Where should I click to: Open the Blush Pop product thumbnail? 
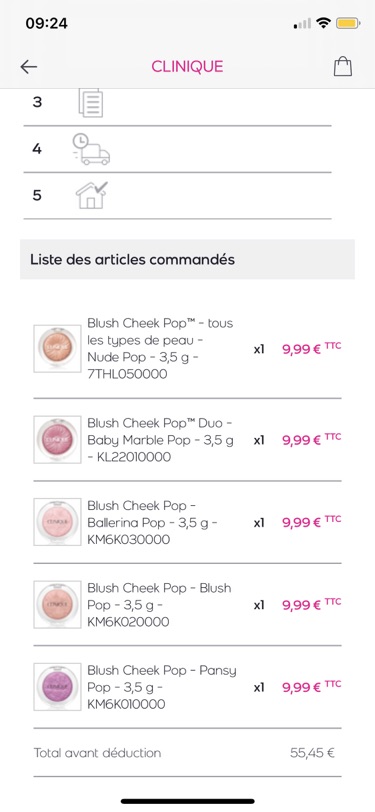tap(57, 604)
